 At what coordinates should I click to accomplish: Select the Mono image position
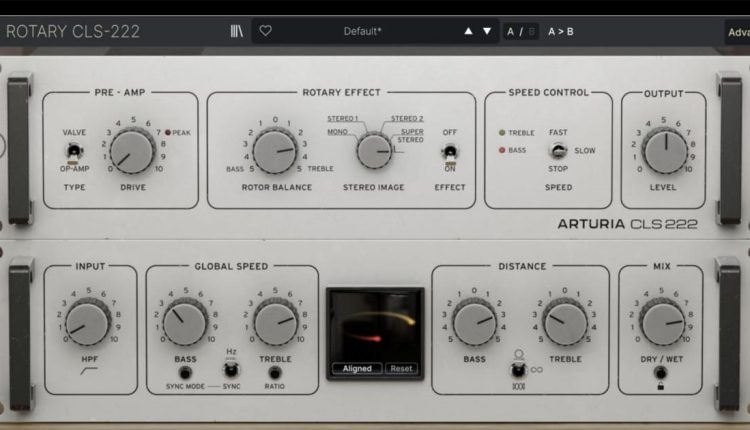pyautogui.click(x=337, y=132)
